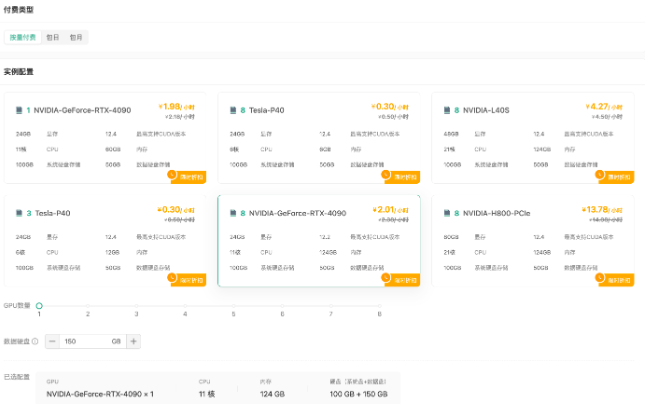Click the selected GPU text NVIDIA-GeForce-RTX-4090 × 1

point(100,394)
